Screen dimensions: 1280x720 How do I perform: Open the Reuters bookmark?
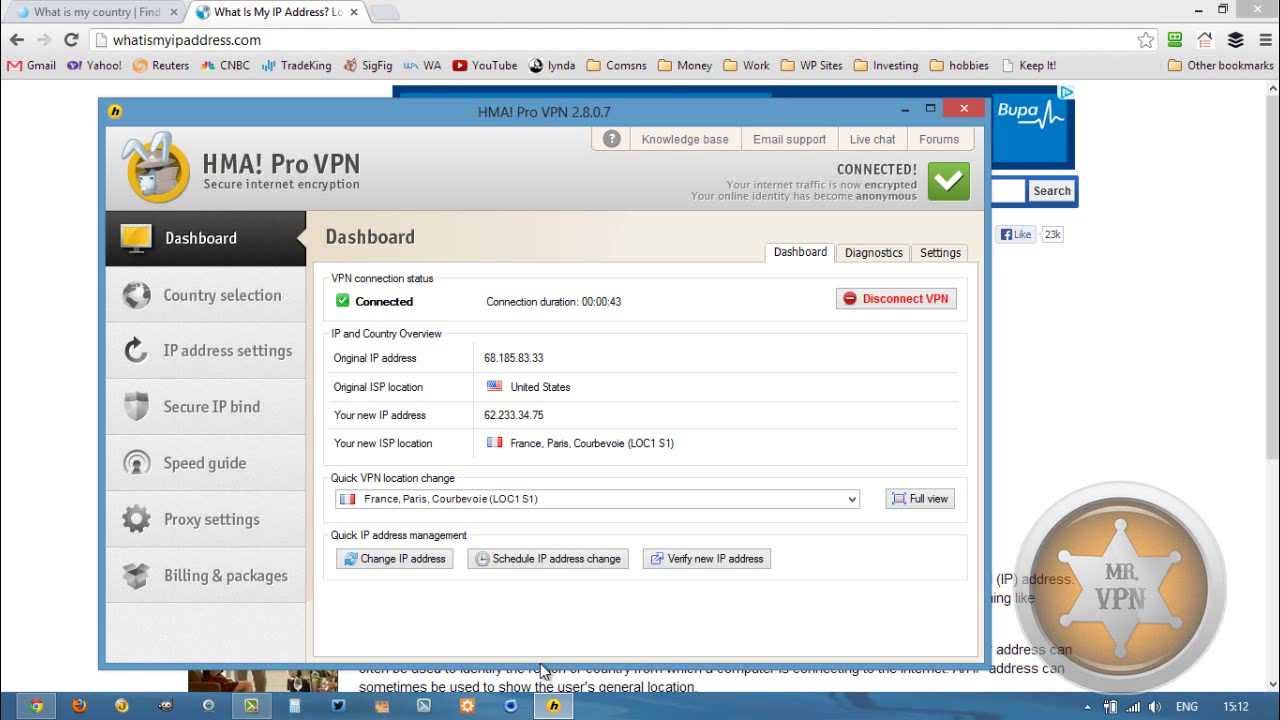click(161, 65)
